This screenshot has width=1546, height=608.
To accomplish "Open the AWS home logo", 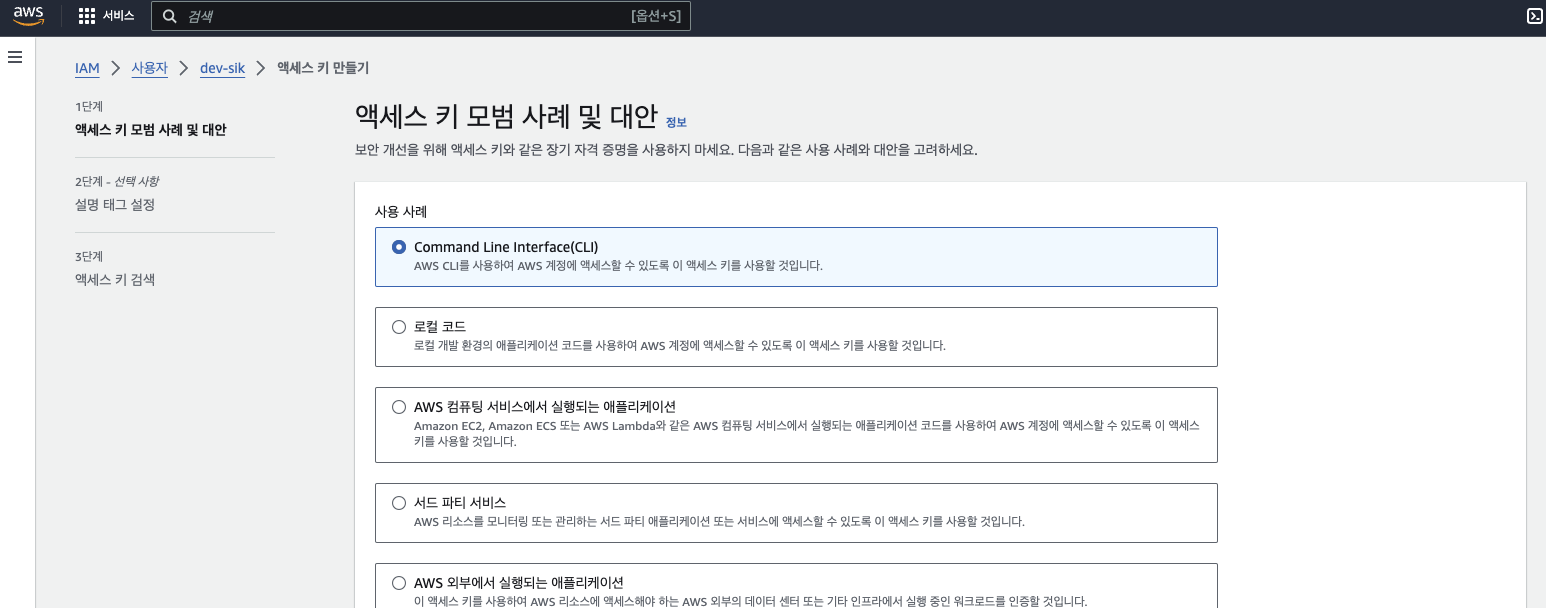I will tap(28, 15).
